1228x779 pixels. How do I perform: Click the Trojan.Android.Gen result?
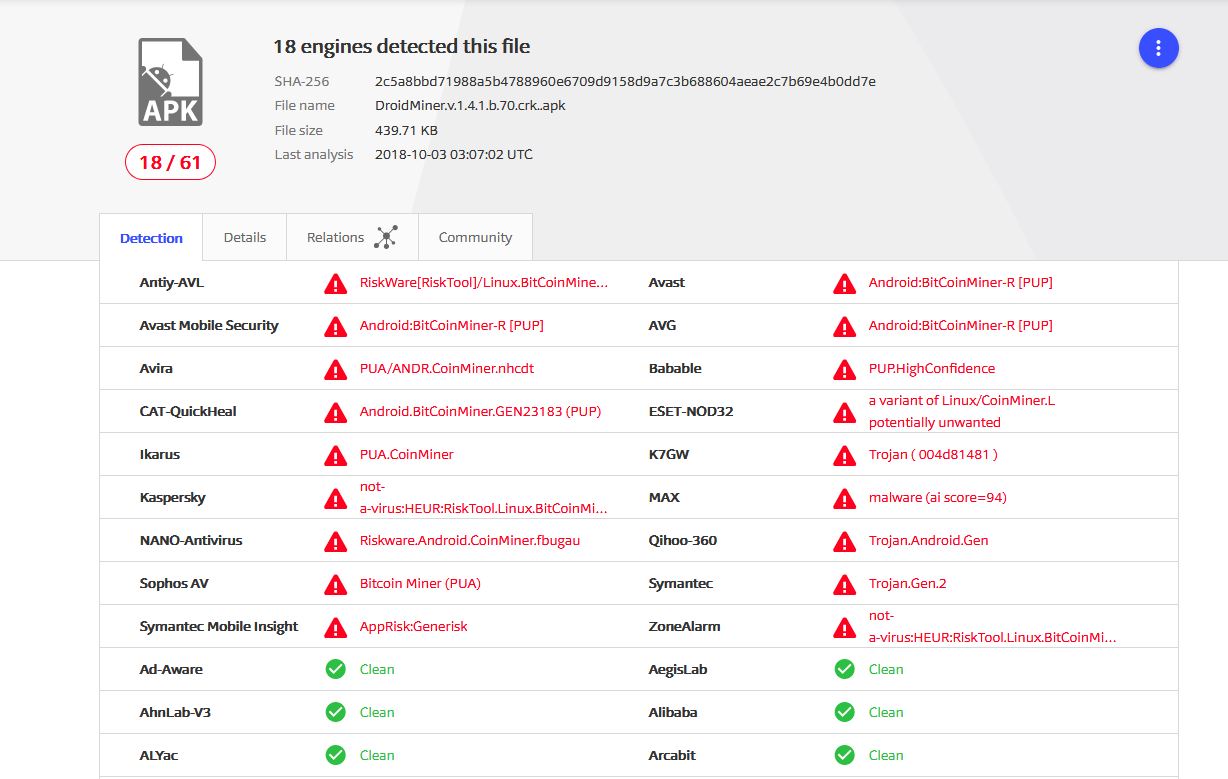pyautogui.click(x=928, y=540)
